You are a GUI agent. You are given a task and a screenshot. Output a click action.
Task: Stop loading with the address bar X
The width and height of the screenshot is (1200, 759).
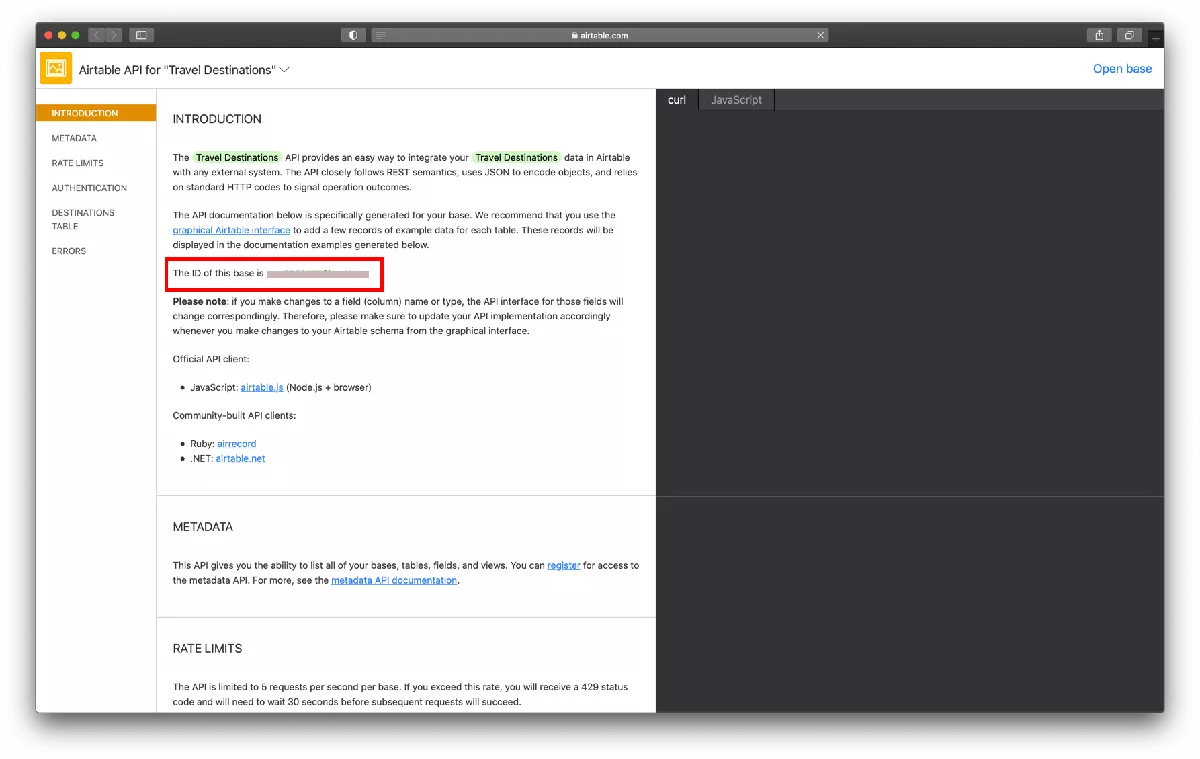tap(821, 35)
